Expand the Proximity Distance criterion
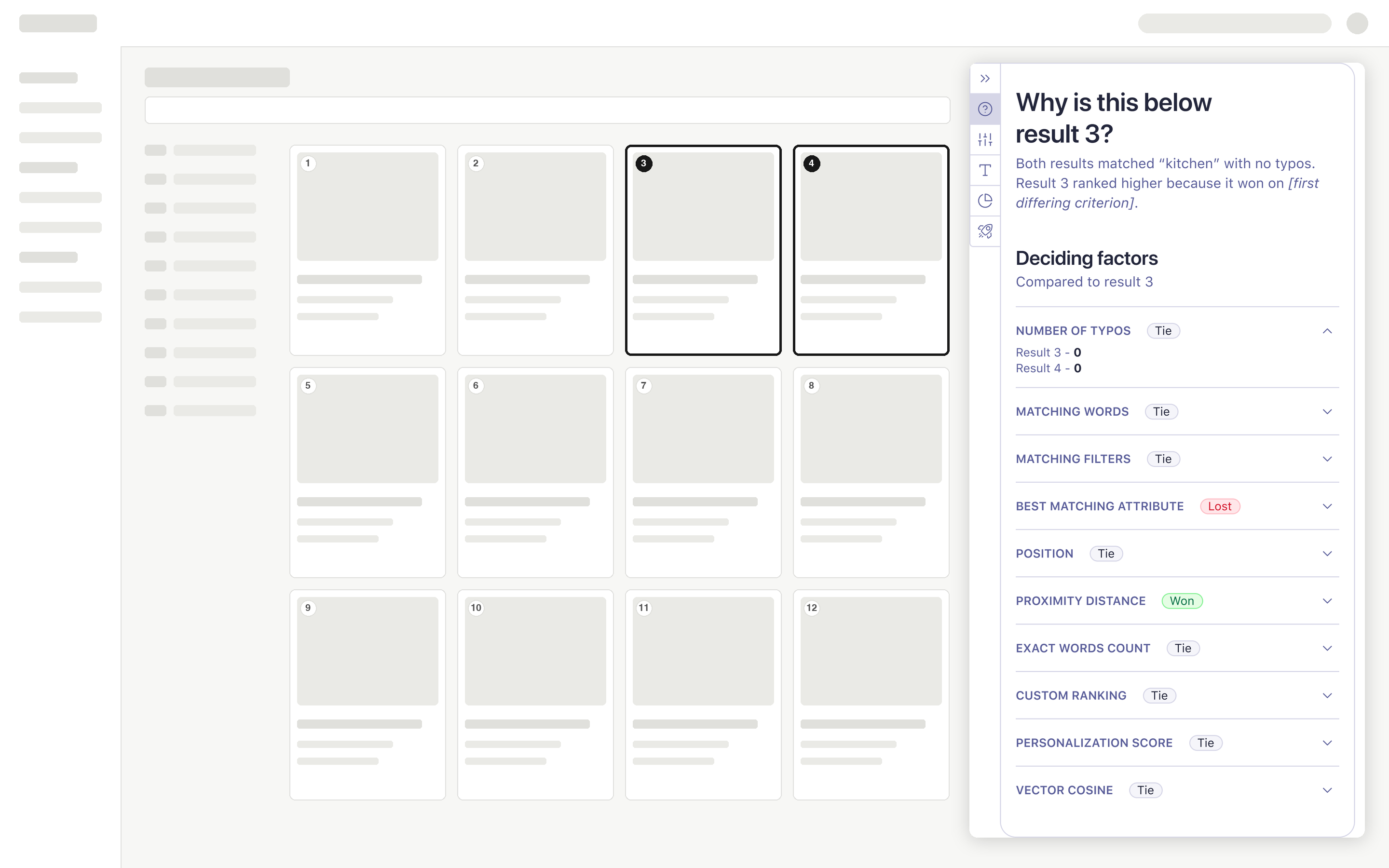 (x=1327, y=601)
